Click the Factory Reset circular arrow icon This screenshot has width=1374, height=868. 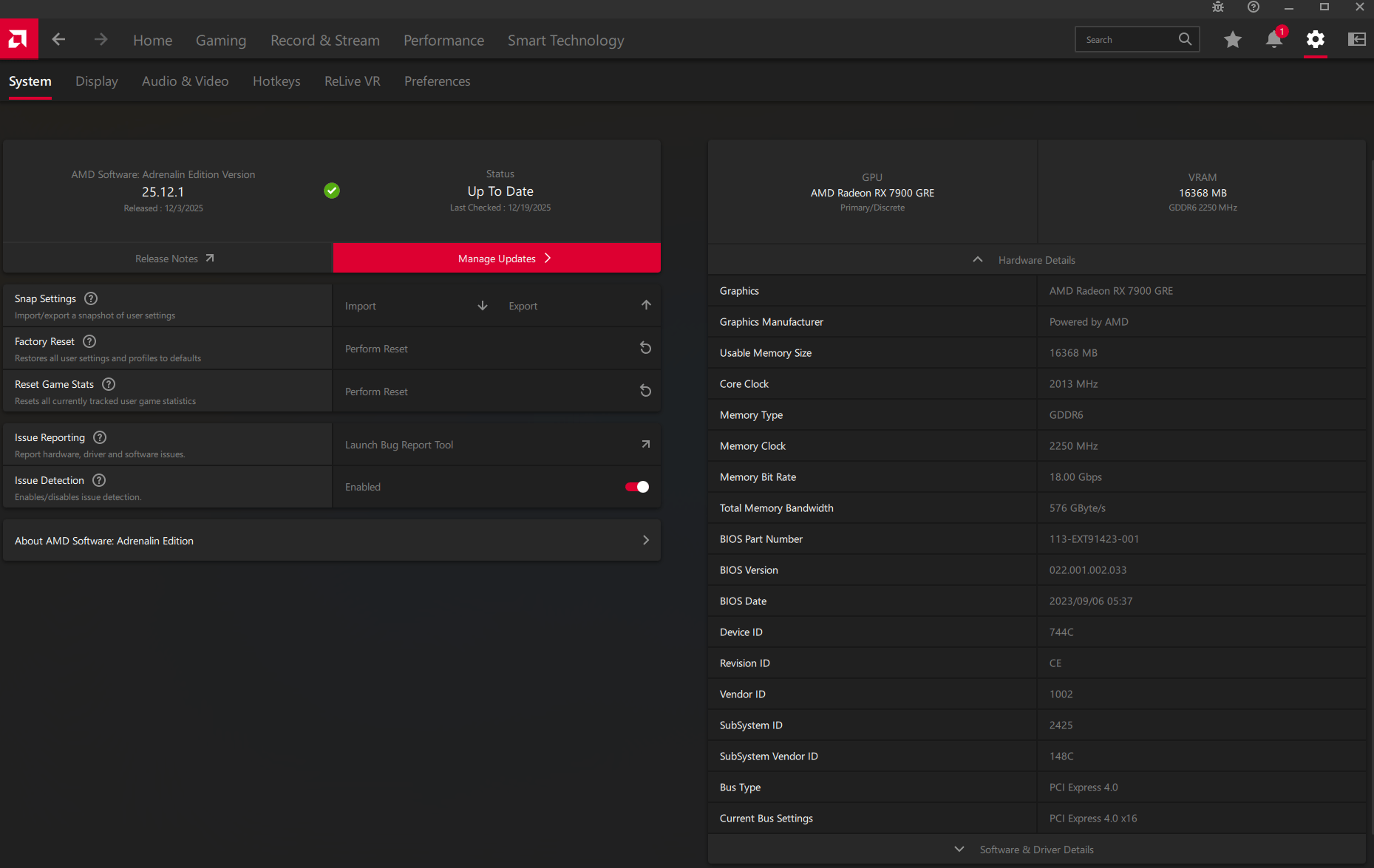pos(645,348)
